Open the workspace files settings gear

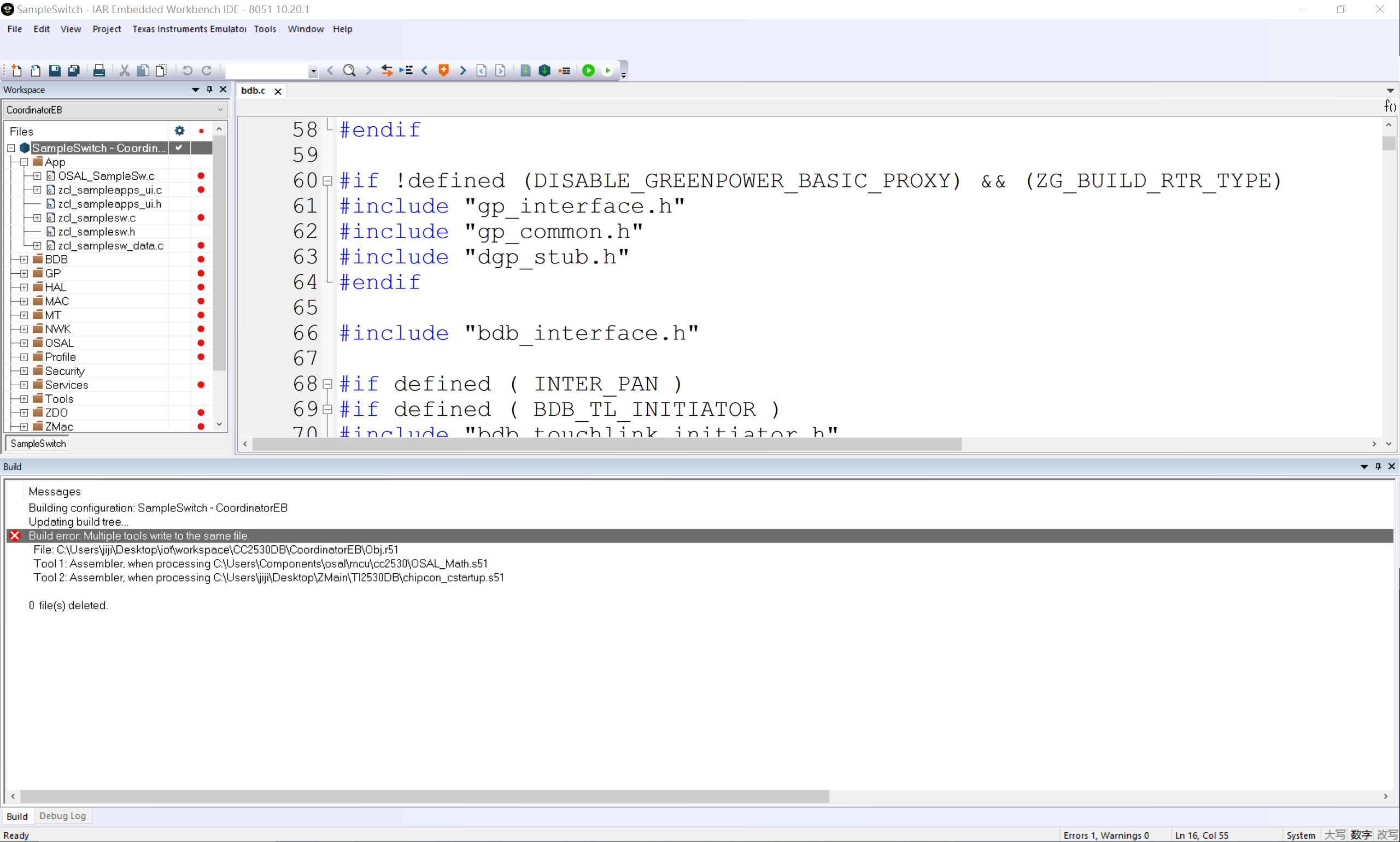click(x=179, y=131)
